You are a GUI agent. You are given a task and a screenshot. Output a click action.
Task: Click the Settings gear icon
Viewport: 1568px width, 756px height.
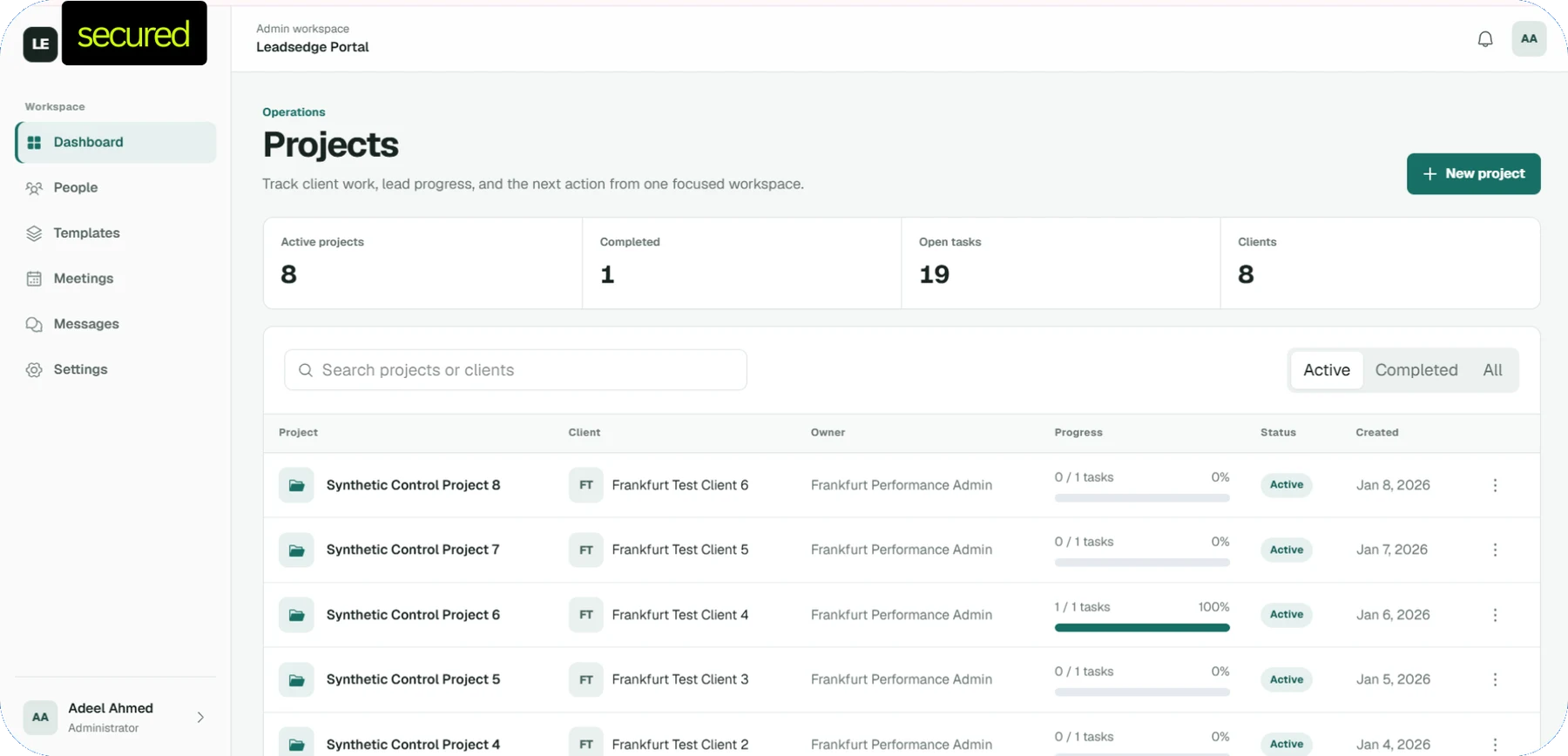34,369
